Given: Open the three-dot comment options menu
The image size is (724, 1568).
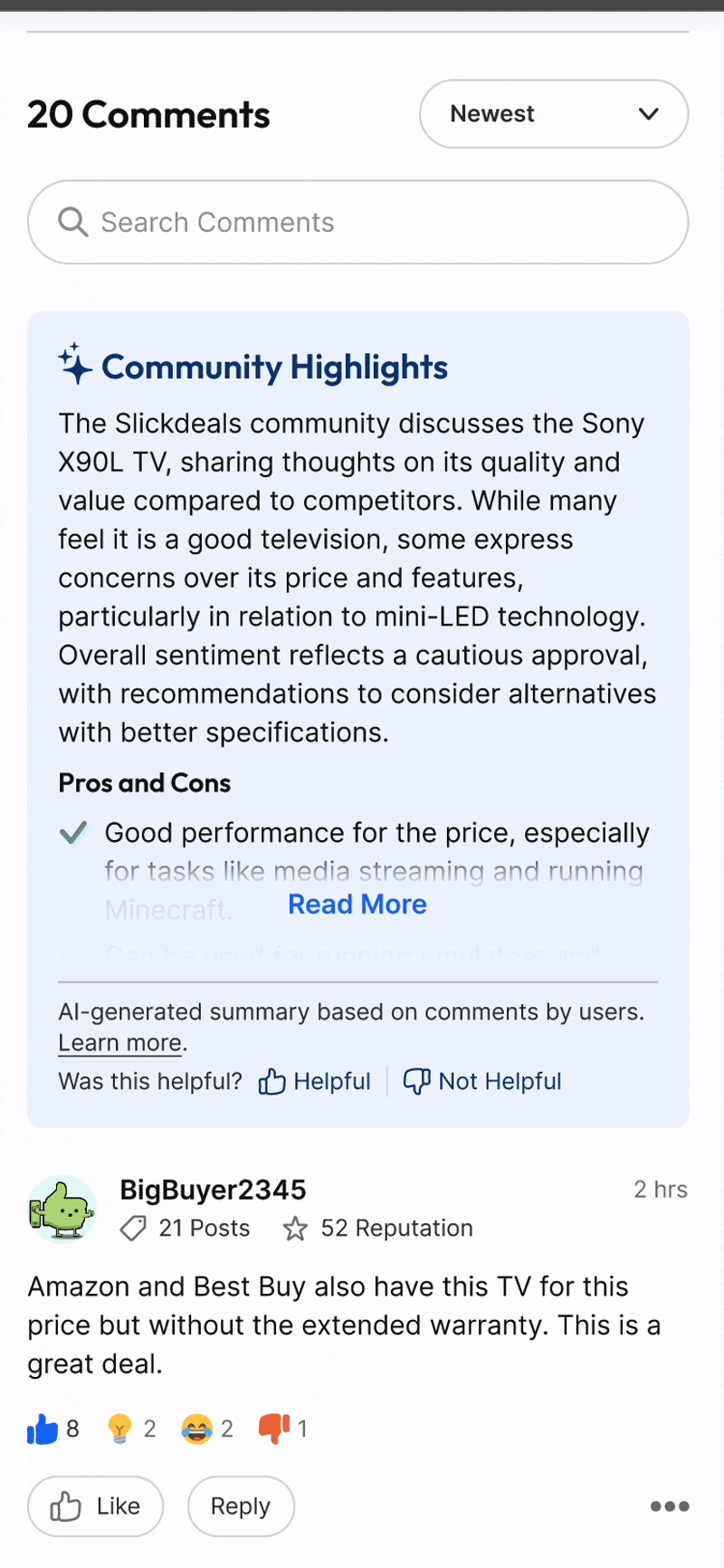Looking at the screenshot, I should tap(670, 1506).
